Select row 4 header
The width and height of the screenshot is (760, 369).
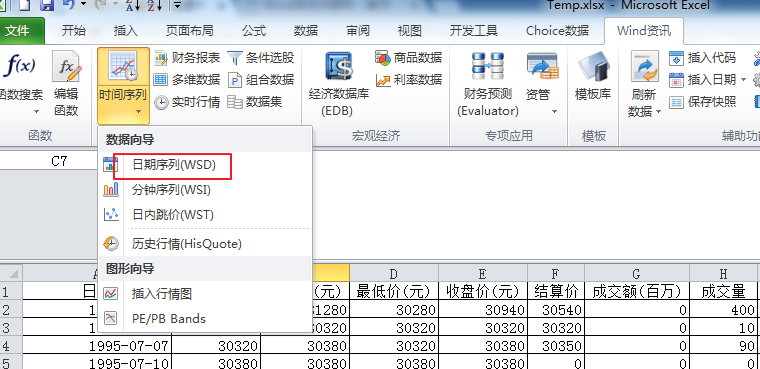[11, 346]
